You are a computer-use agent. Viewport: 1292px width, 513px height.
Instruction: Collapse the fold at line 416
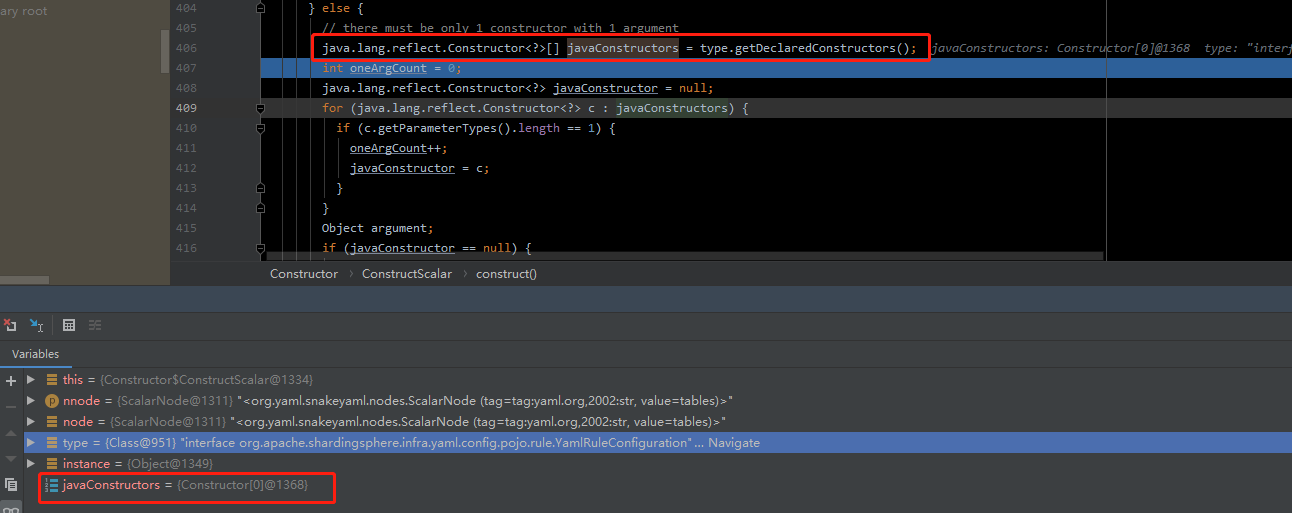coord(261,248)
